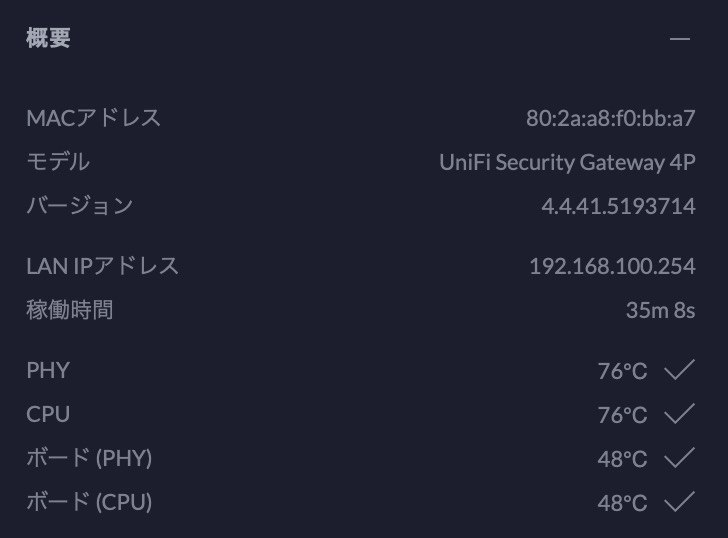
Task: Click the PHY 76°C temperature value
Action: tap(622, 371)
